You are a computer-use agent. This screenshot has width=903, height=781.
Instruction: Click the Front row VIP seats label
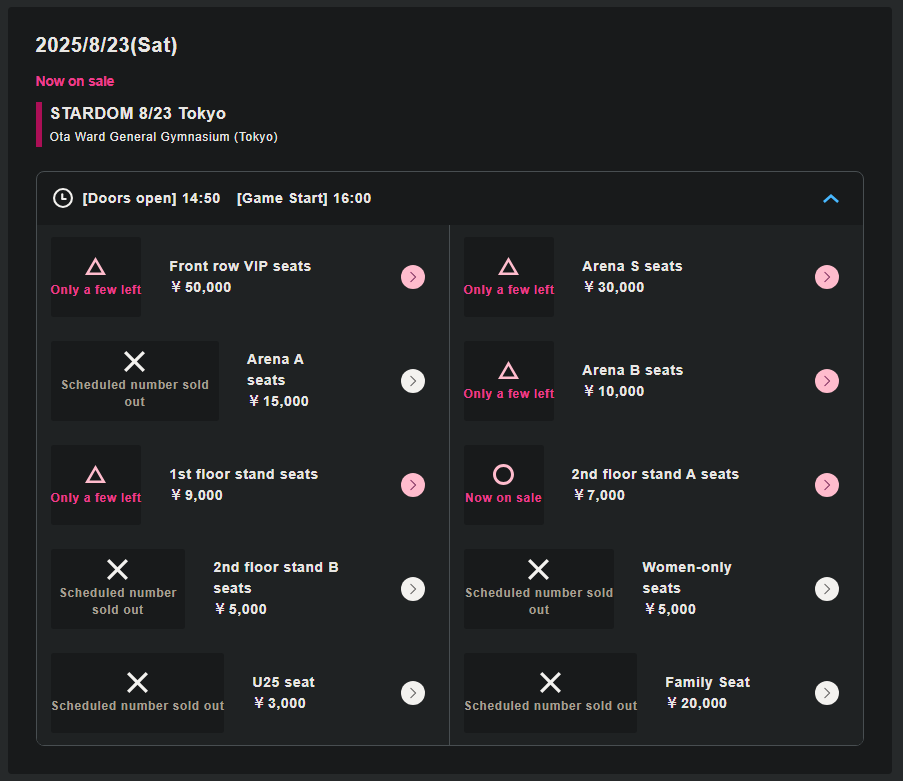(240, 266)
